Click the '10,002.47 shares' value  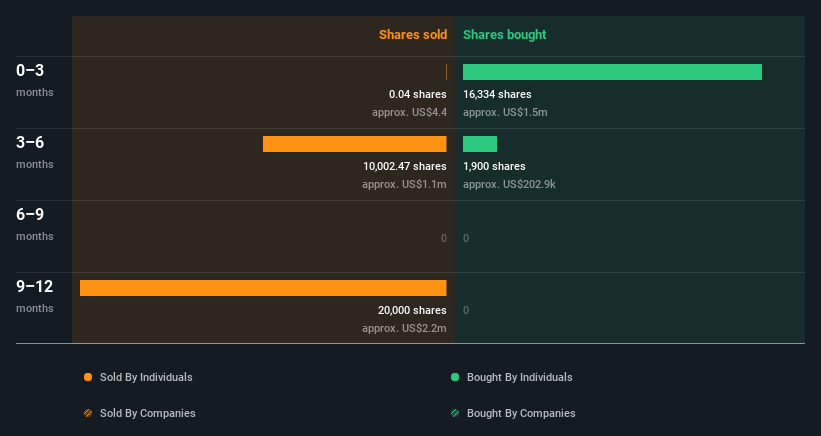click(x=405, y=166)
